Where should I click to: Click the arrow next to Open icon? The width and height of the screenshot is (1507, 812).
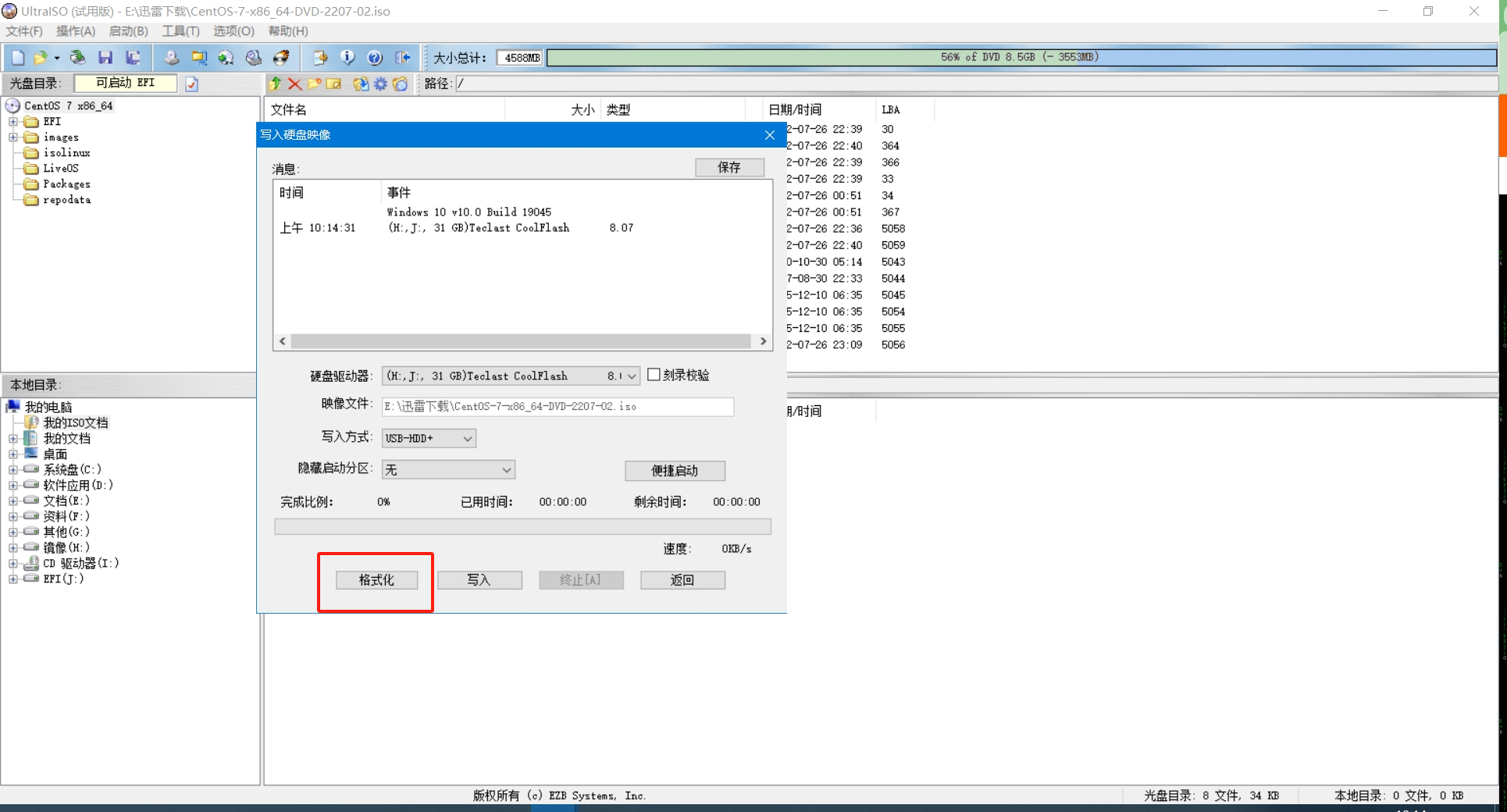coord(57,58)
